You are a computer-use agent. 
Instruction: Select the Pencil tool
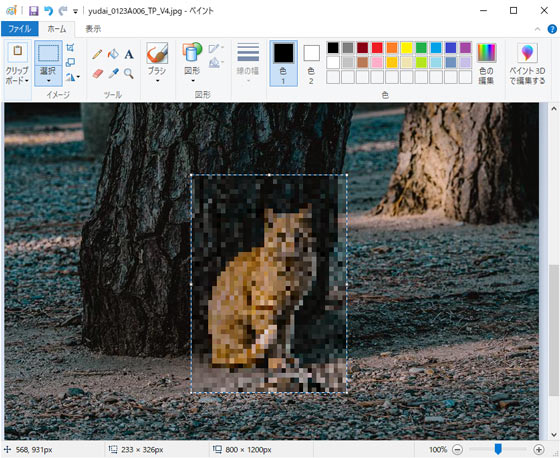point(97,54)
